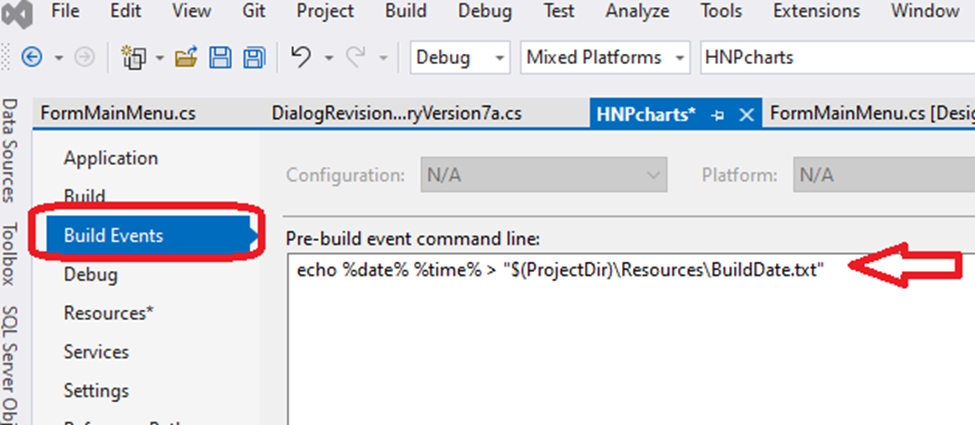Open the Resources* settings page
Viewport: 975px width, 425px height.
click(108, 313)
